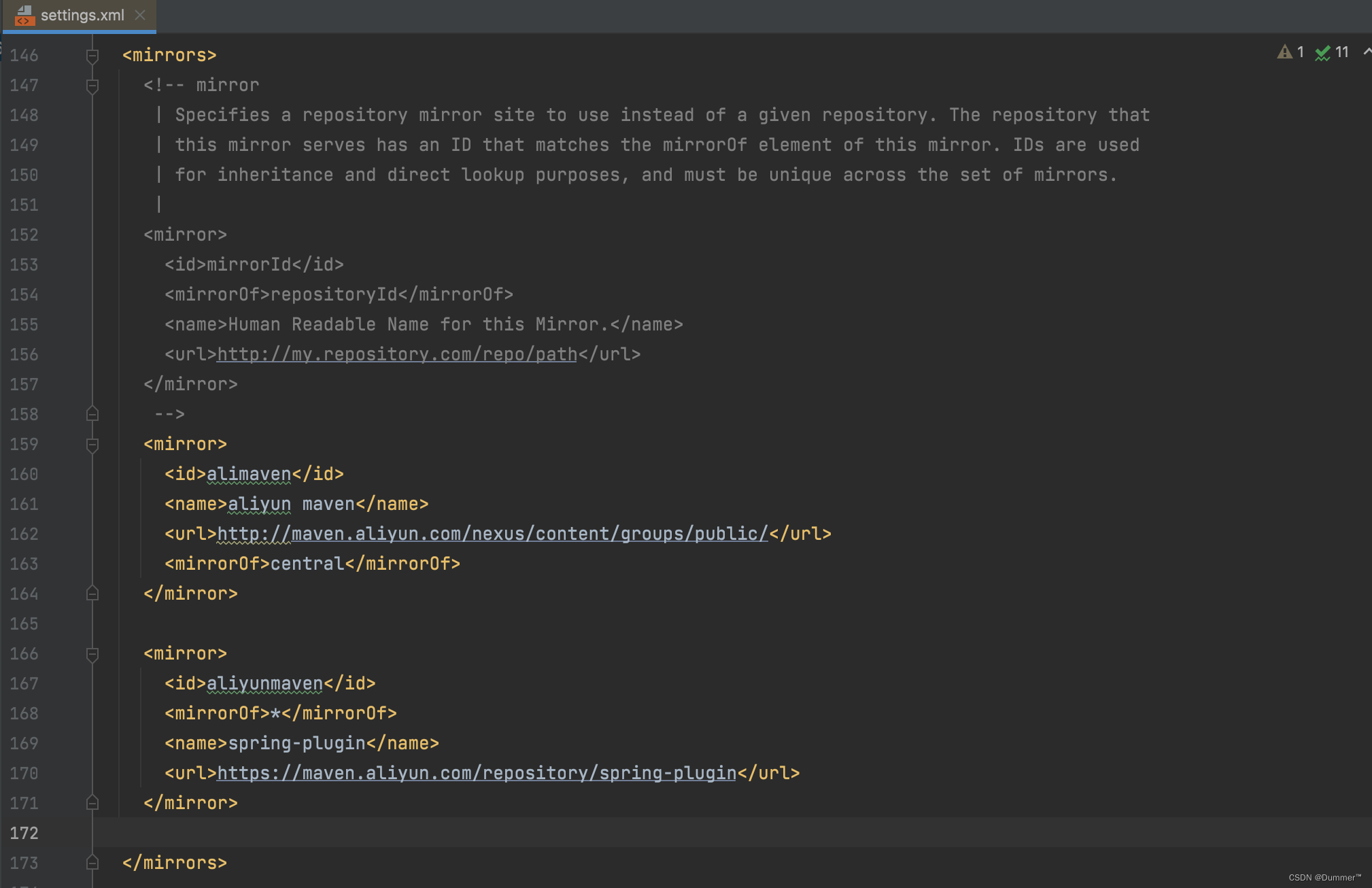This screenshot has height=888, width=1372.
Task: Click the '<!-- mirror' comment start
Action: coord(201,85)
